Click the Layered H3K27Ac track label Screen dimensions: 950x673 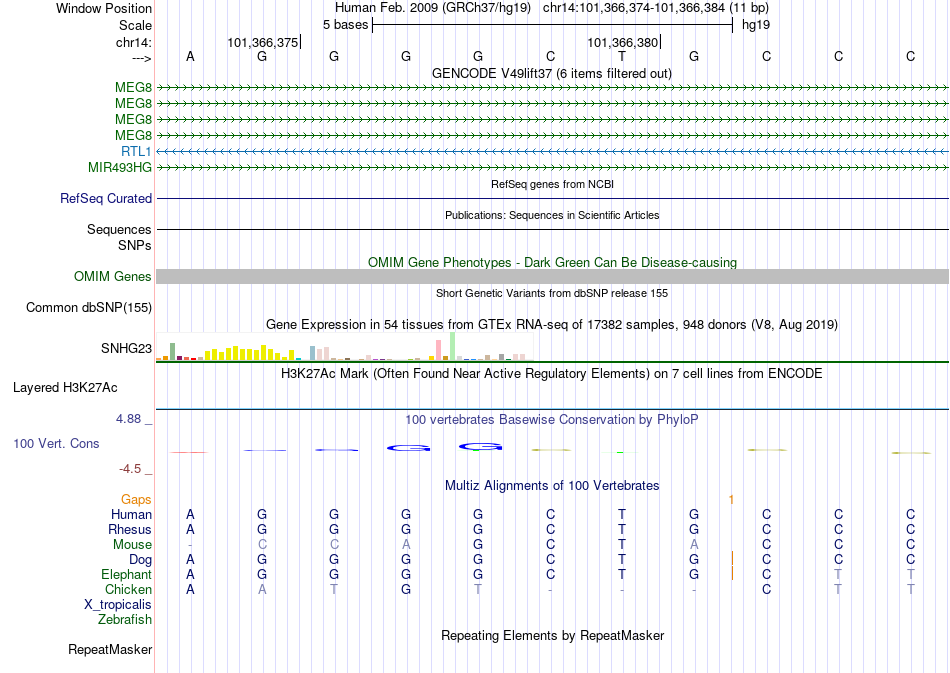(65, 388)
